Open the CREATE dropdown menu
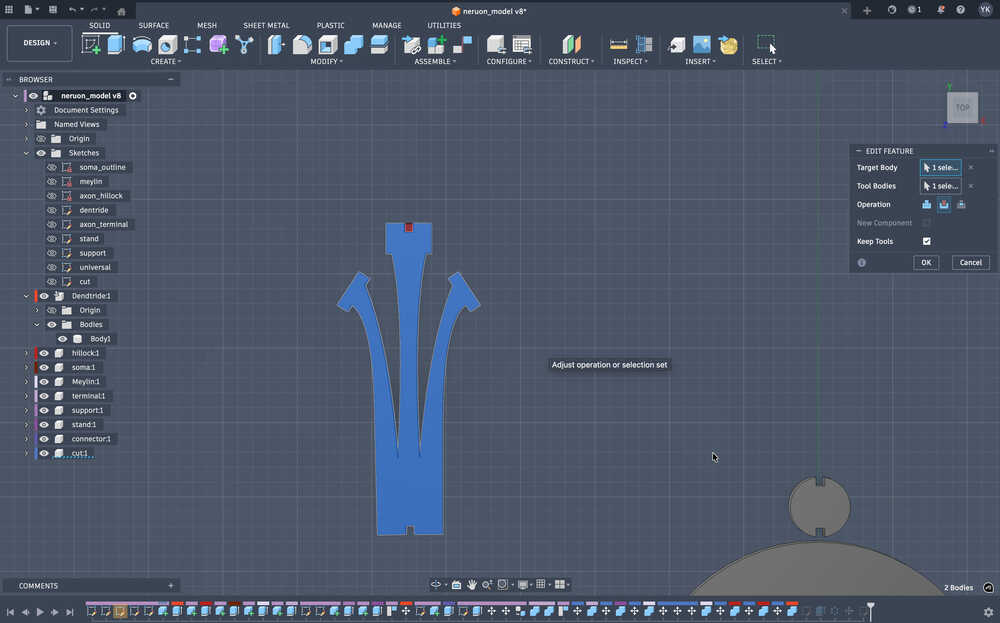 click(x=166, y=62)
